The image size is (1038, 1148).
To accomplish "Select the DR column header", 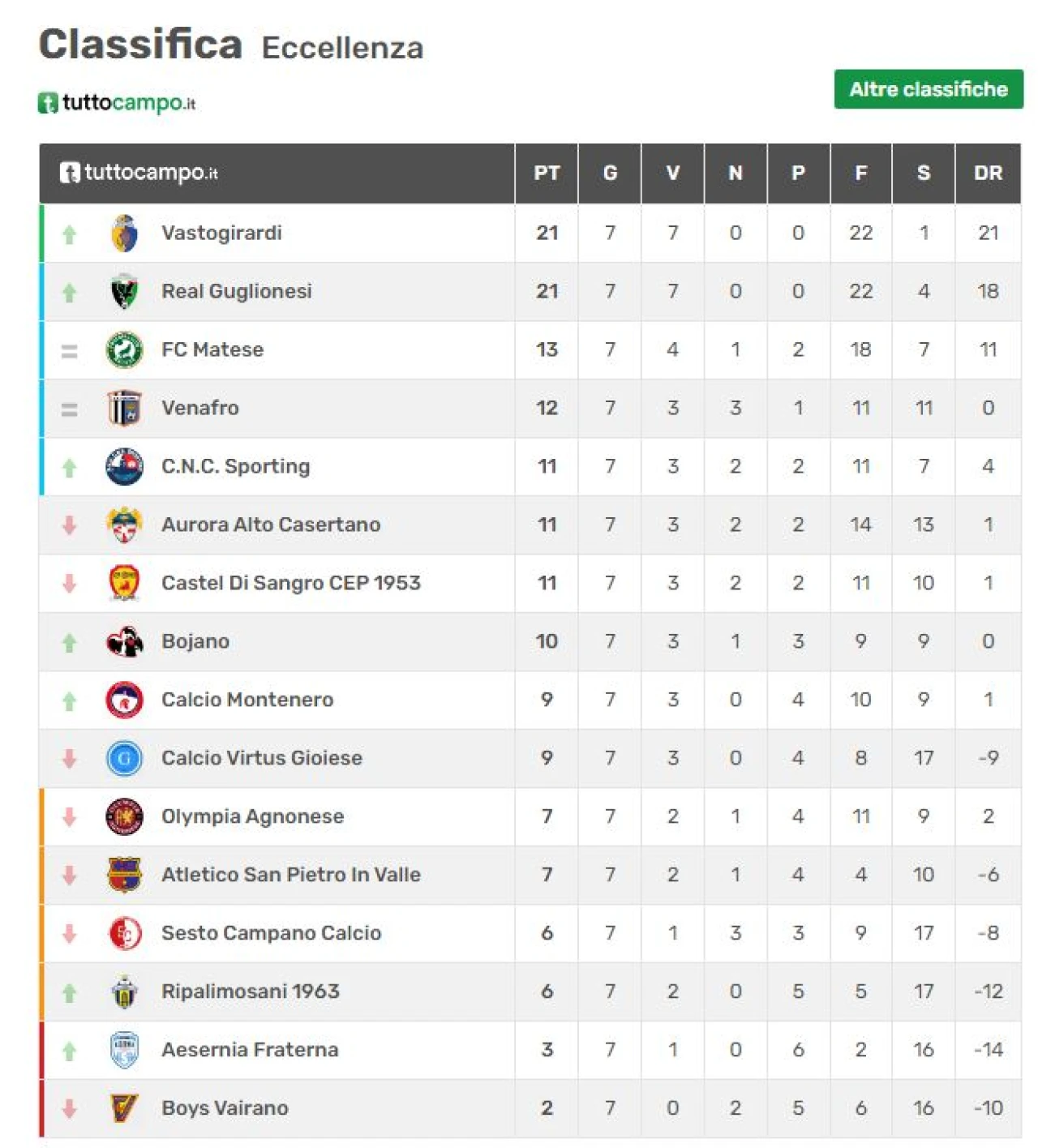I will pos(988,173).
